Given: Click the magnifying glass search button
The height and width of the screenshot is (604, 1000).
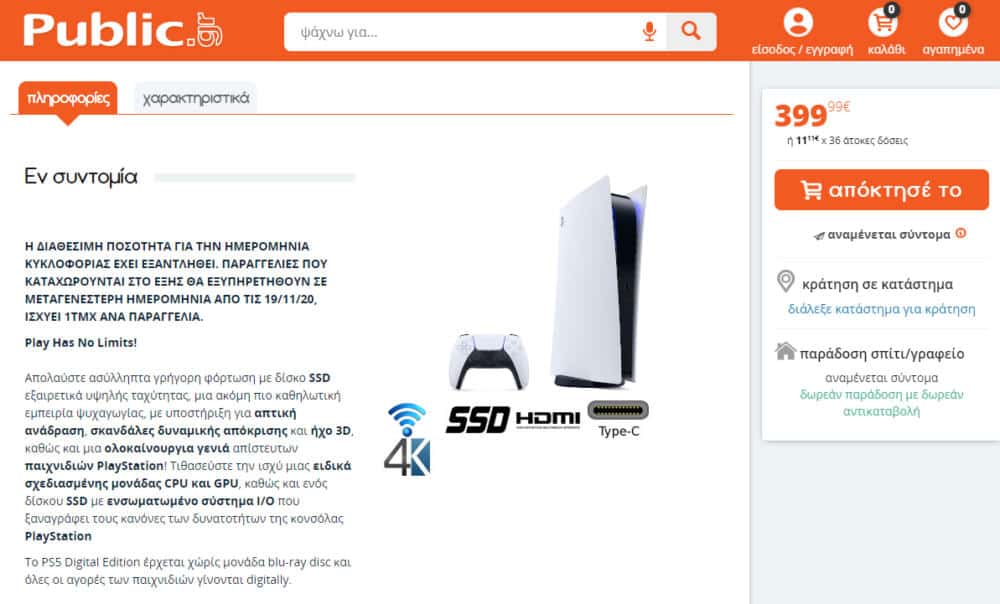Looking at the screenshot, I should click(x=691, y=31).
